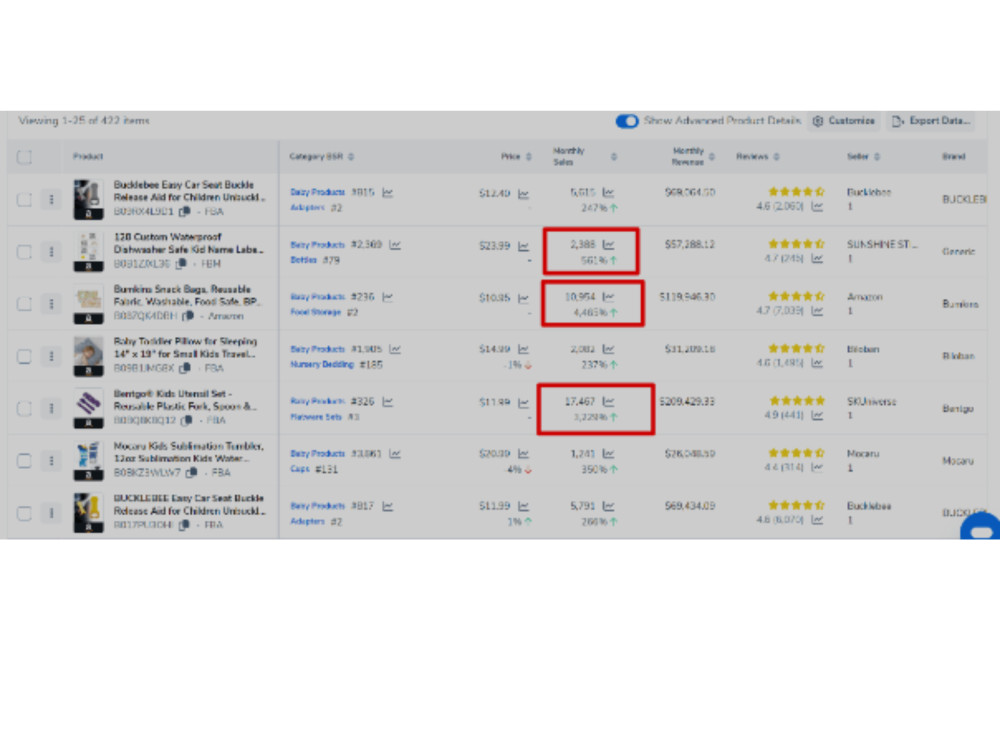
Task: Open BSR chart for 128 Custom Waterproof labels
Action: point(395,245)
